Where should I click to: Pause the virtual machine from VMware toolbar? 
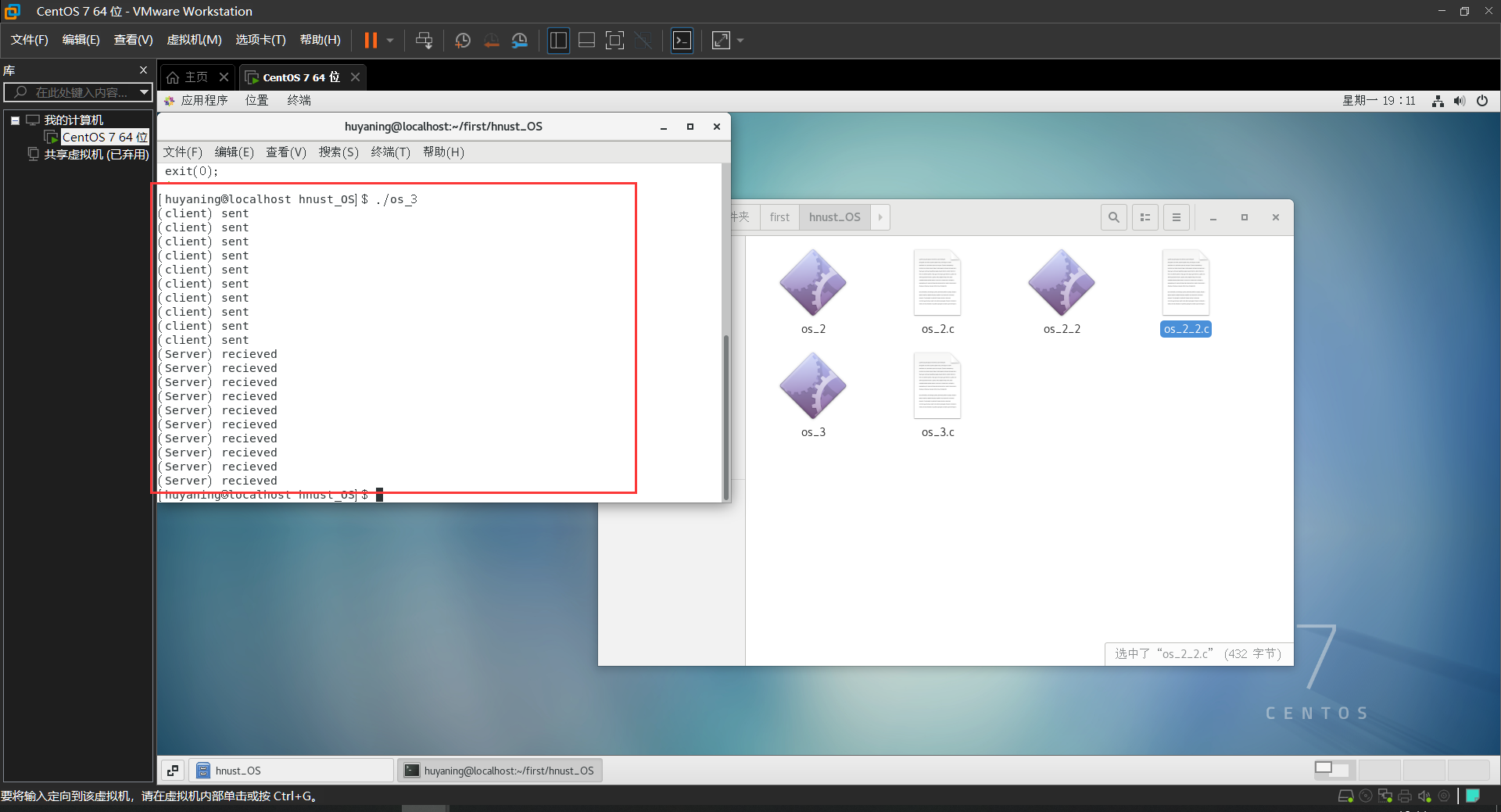click(x=371, y=41)
